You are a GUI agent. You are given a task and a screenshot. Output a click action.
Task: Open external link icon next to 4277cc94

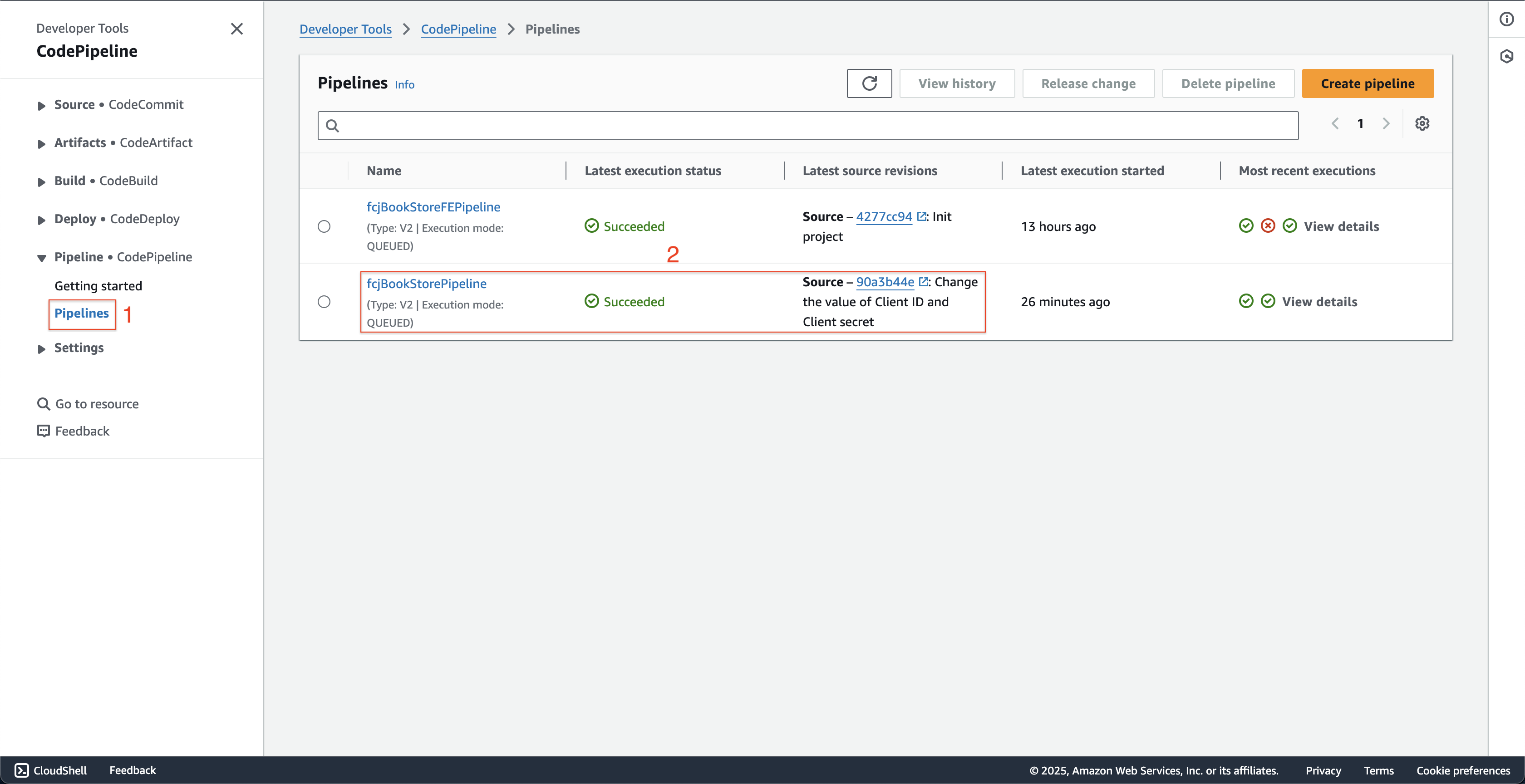pos(921,216)
